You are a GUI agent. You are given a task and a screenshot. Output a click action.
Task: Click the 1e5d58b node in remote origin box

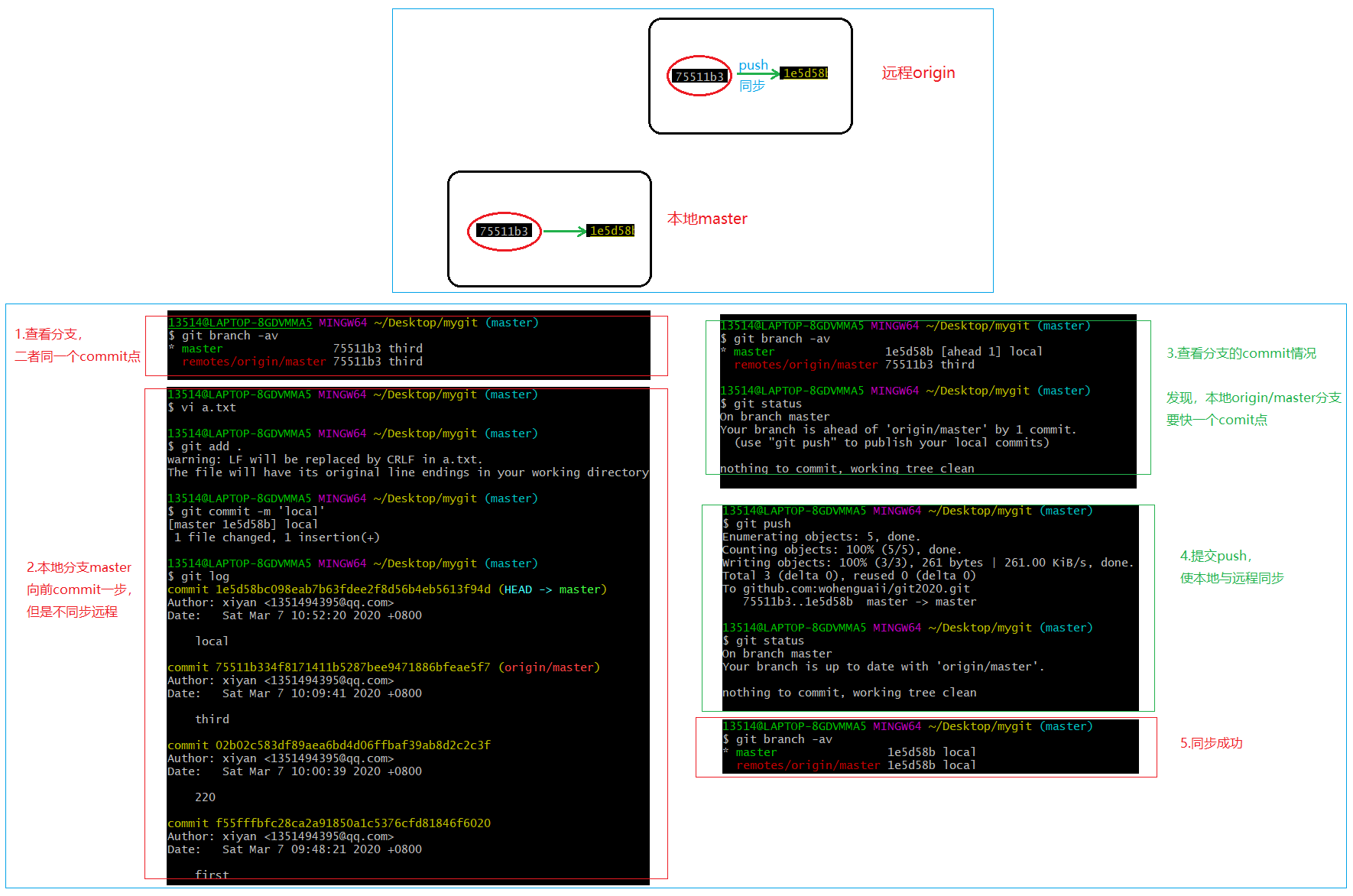pos(805,73)
